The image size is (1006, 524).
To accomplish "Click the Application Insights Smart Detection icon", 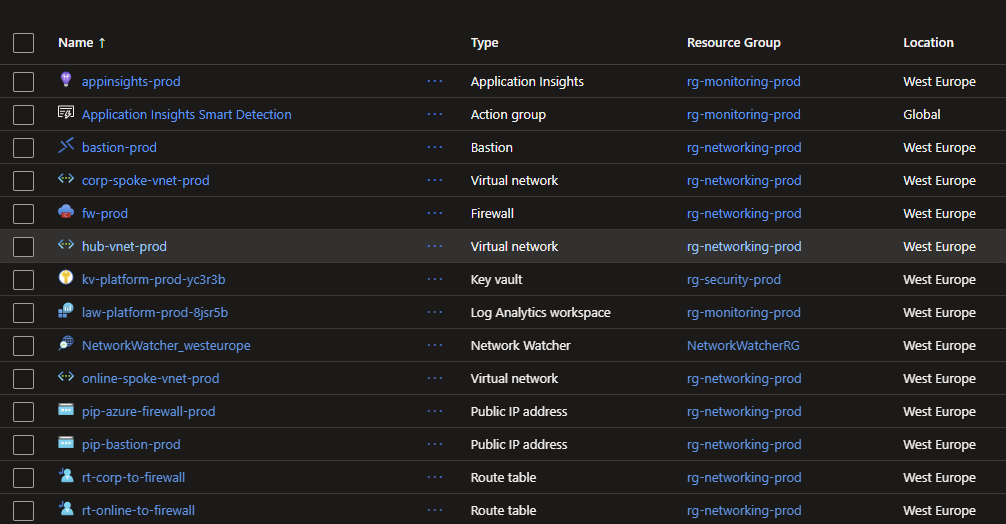I will 66,113.
